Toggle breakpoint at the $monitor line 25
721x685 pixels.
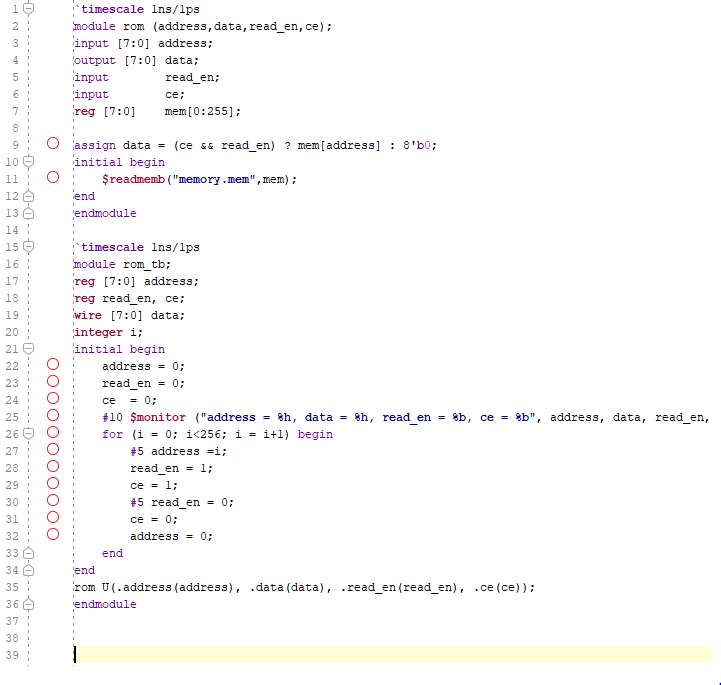pyautogui.click(x=53, y=416)
